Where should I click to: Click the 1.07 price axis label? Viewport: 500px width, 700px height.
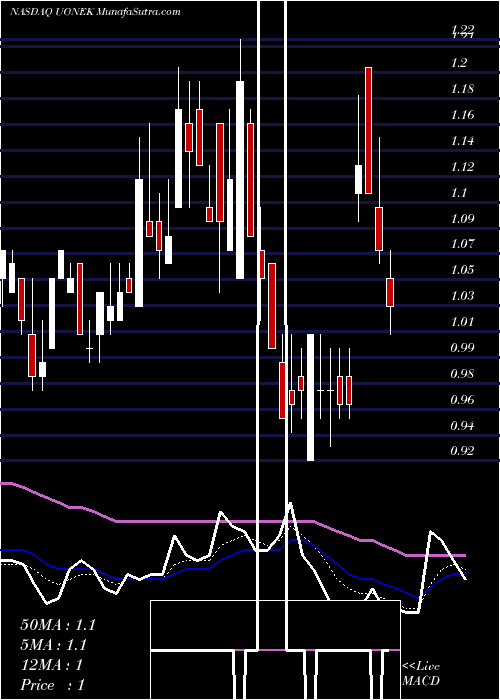click(462, 244)
